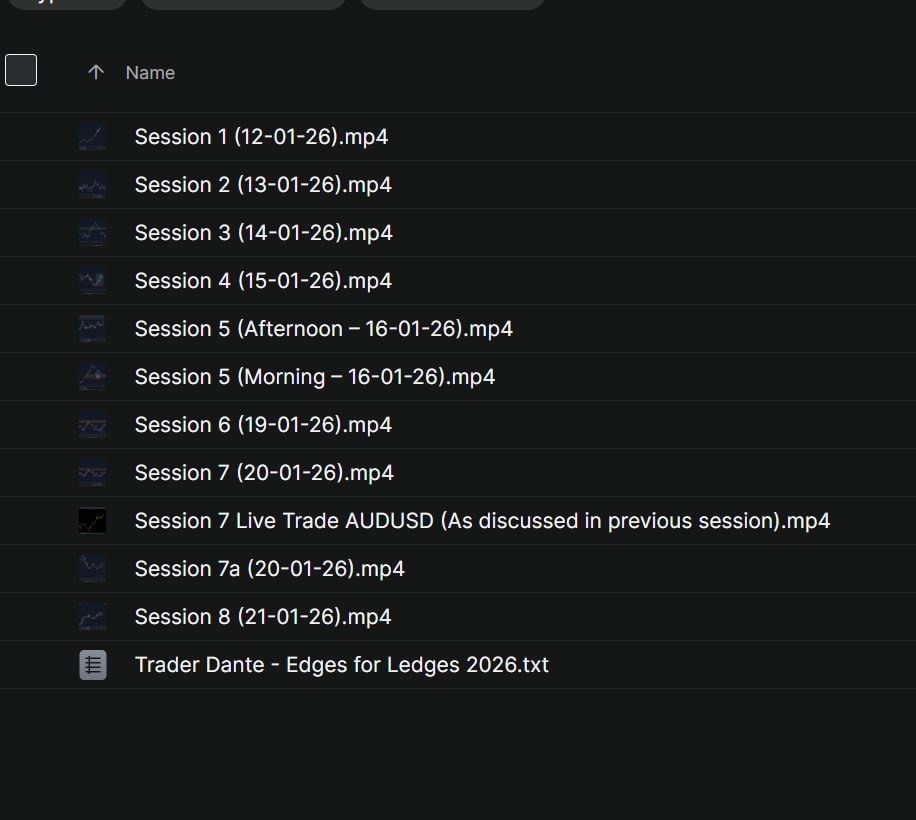The image size is (916, 820).
Task: Sort files by the Name column
Action: click(150, 72)
